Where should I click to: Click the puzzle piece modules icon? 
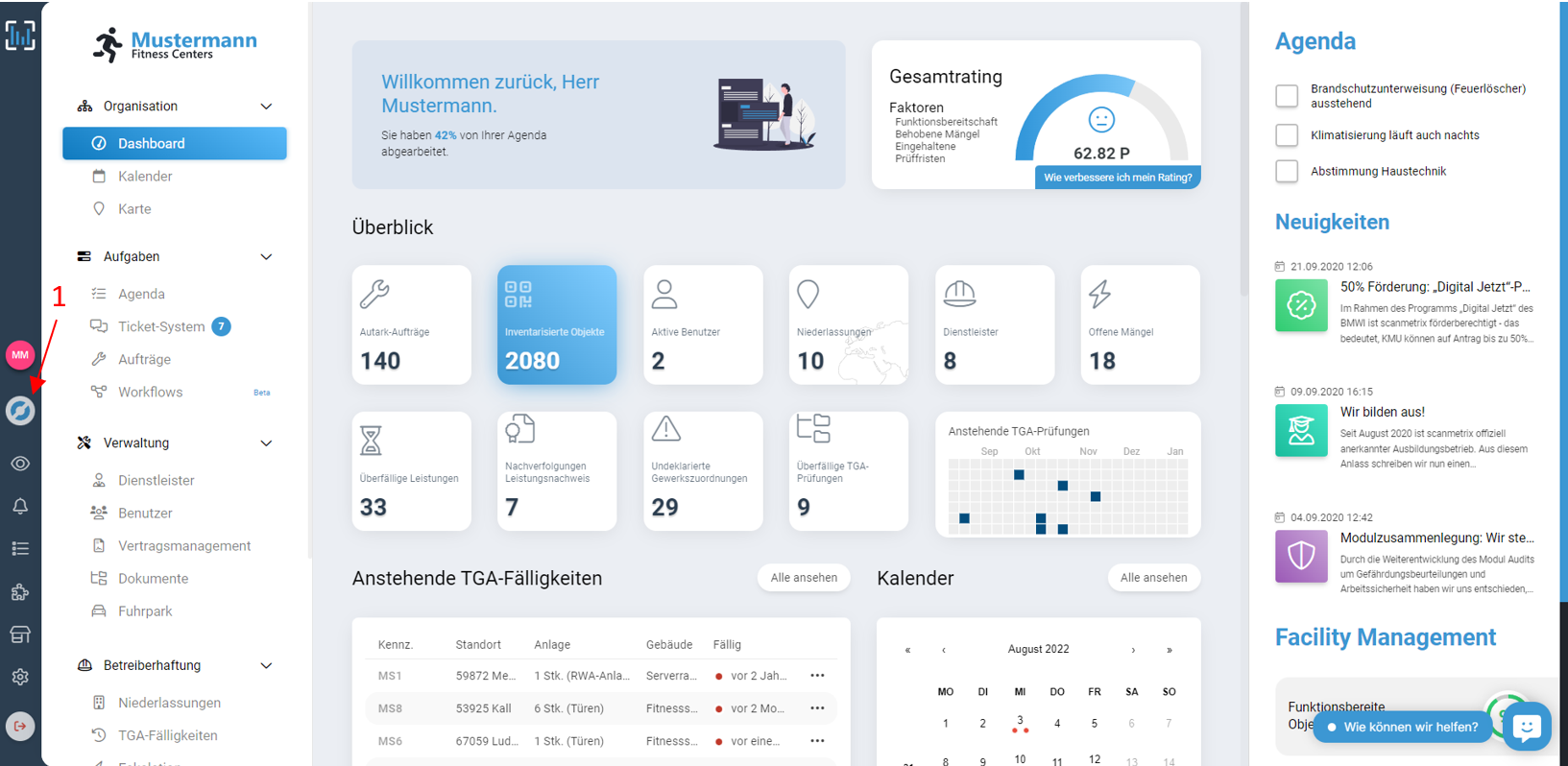point(20,591)
